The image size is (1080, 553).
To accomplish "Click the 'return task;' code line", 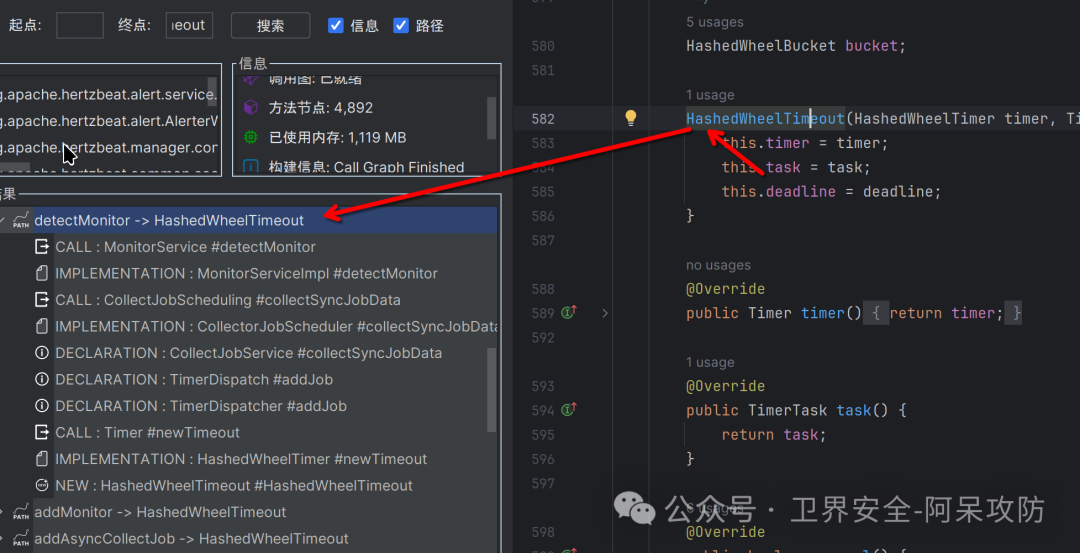I will [773, 435].
